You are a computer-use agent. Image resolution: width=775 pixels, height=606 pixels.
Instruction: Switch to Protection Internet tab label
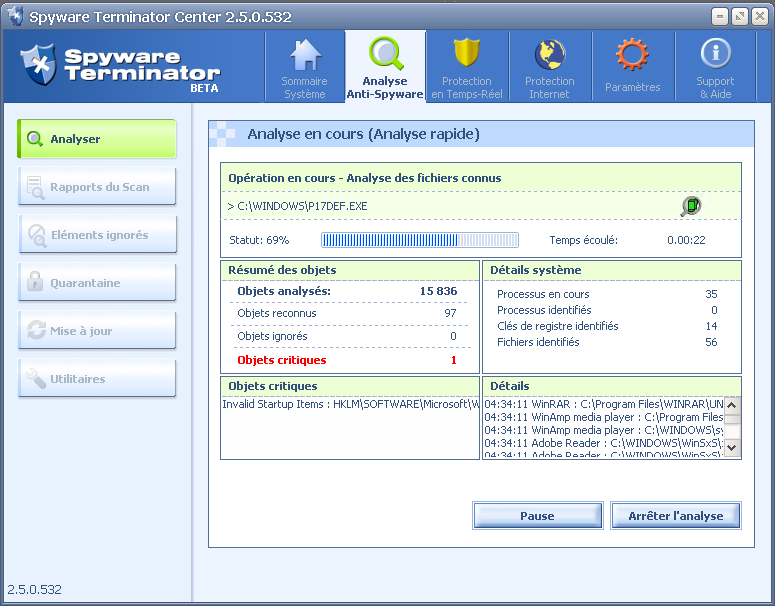point(550,87)
